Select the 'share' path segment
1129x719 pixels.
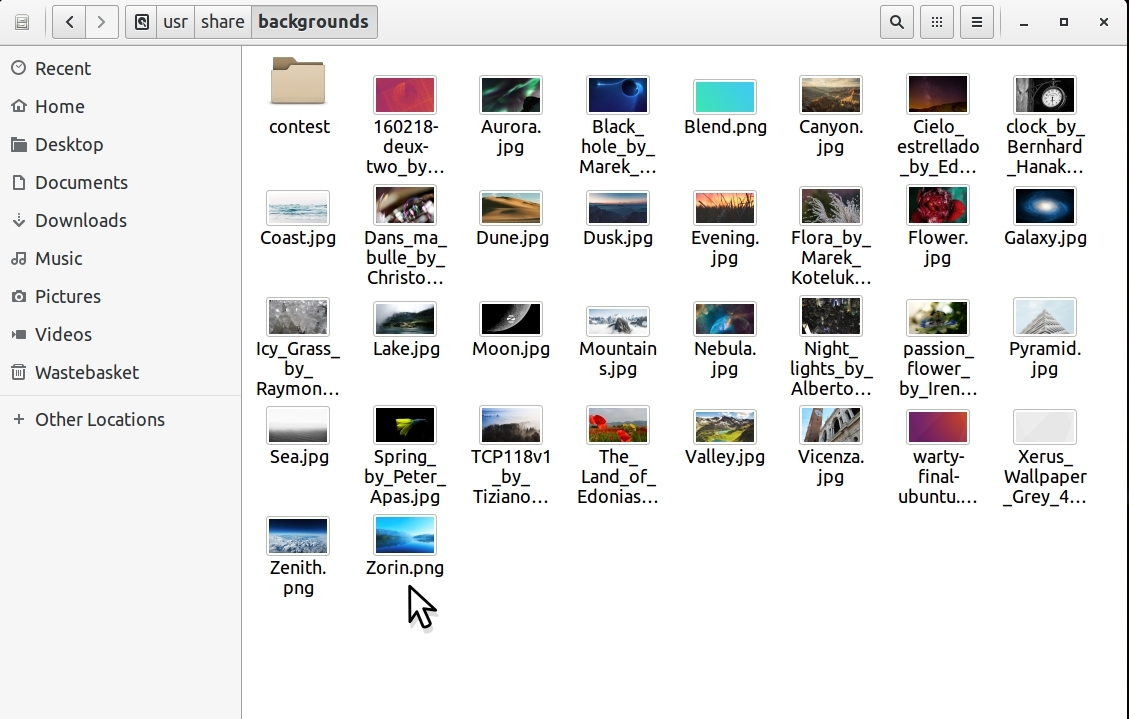pos(222,22)
